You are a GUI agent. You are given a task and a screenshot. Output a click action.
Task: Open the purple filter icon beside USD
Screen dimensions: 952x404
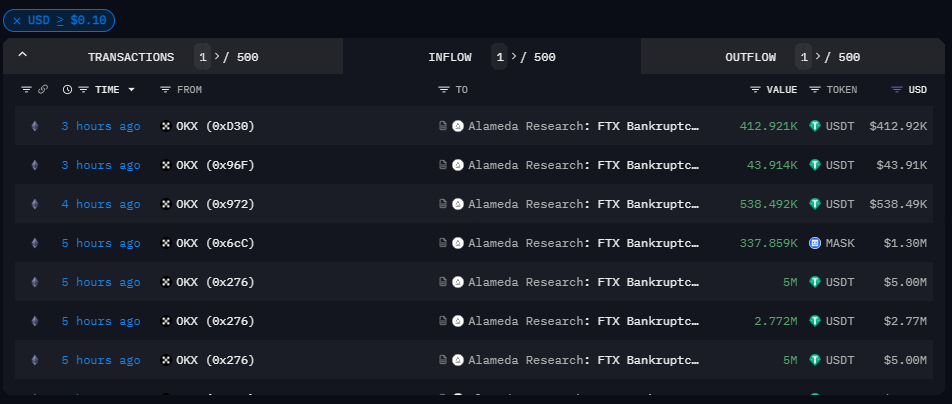[x=896, y=90]
